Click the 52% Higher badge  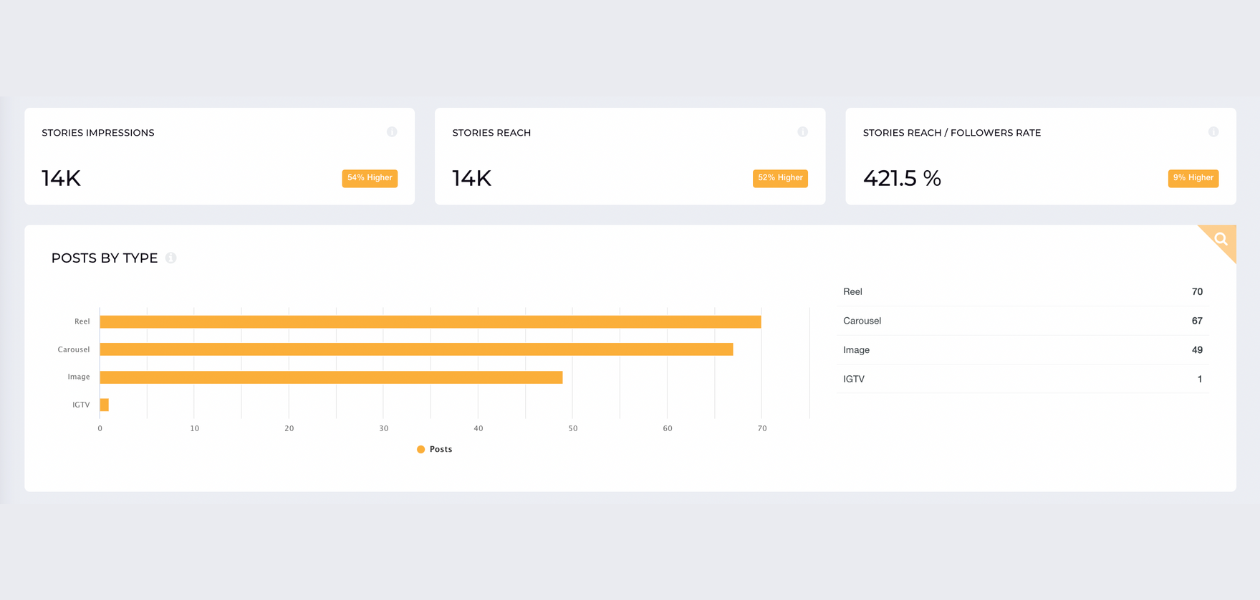[780, 178]
